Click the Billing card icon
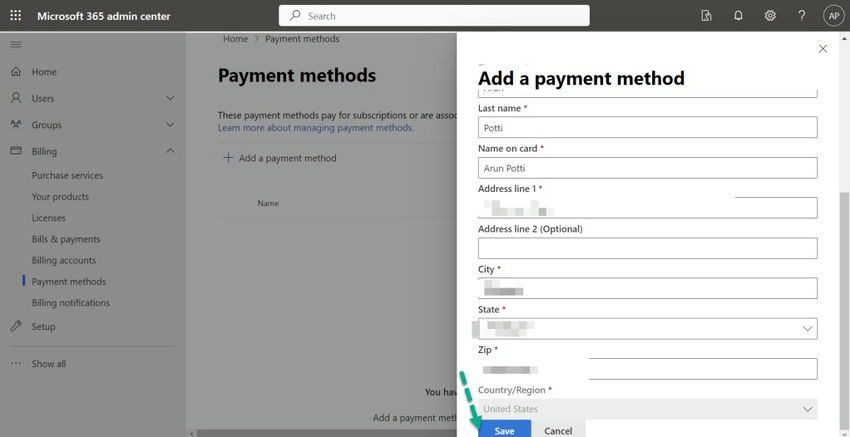850x437 pixels. (16, 151)
